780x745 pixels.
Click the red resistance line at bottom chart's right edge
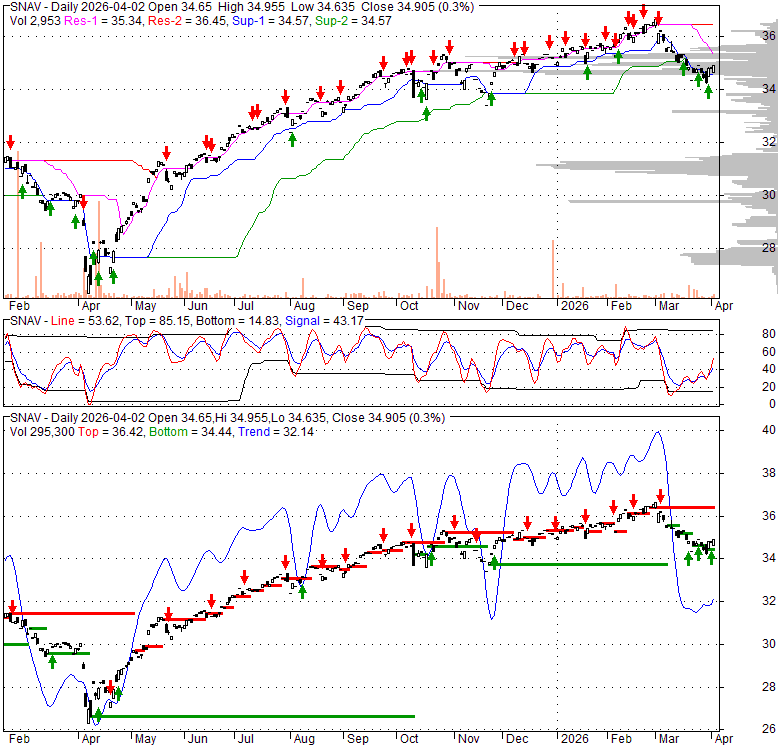tap(690, 508)
